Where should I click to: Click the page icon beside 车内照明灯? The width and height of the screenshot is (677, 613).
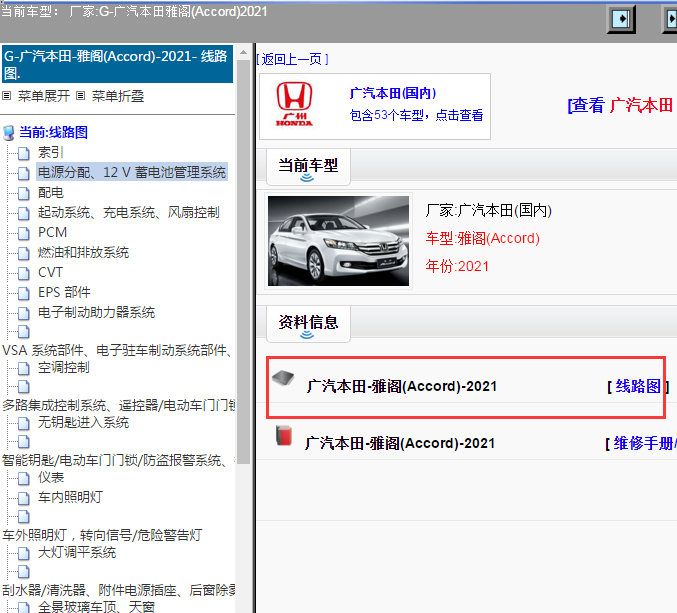pos(24,498)
